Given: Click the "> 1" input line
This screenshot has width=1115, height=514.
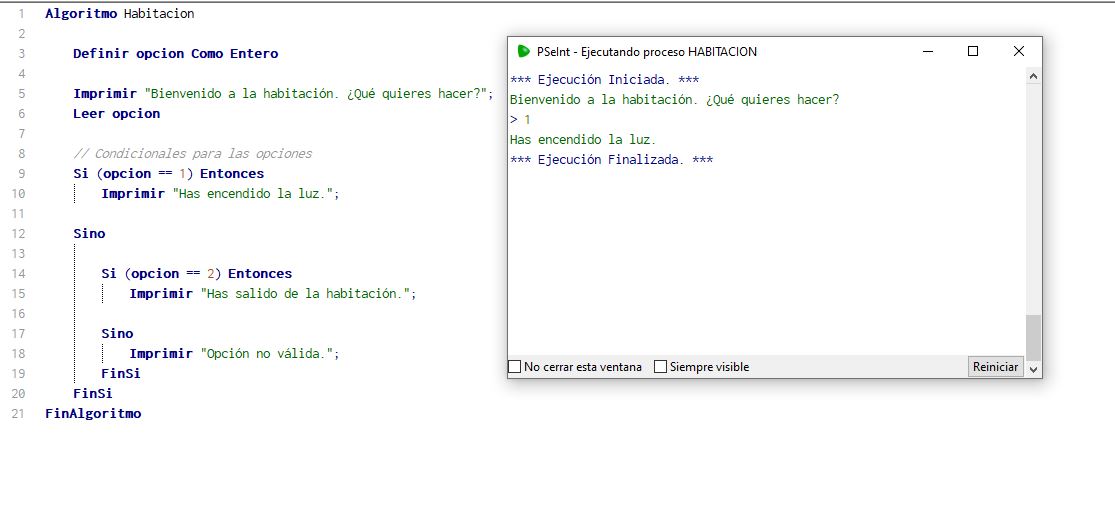Looking at the screenshot, I should (x=521, y=119).
